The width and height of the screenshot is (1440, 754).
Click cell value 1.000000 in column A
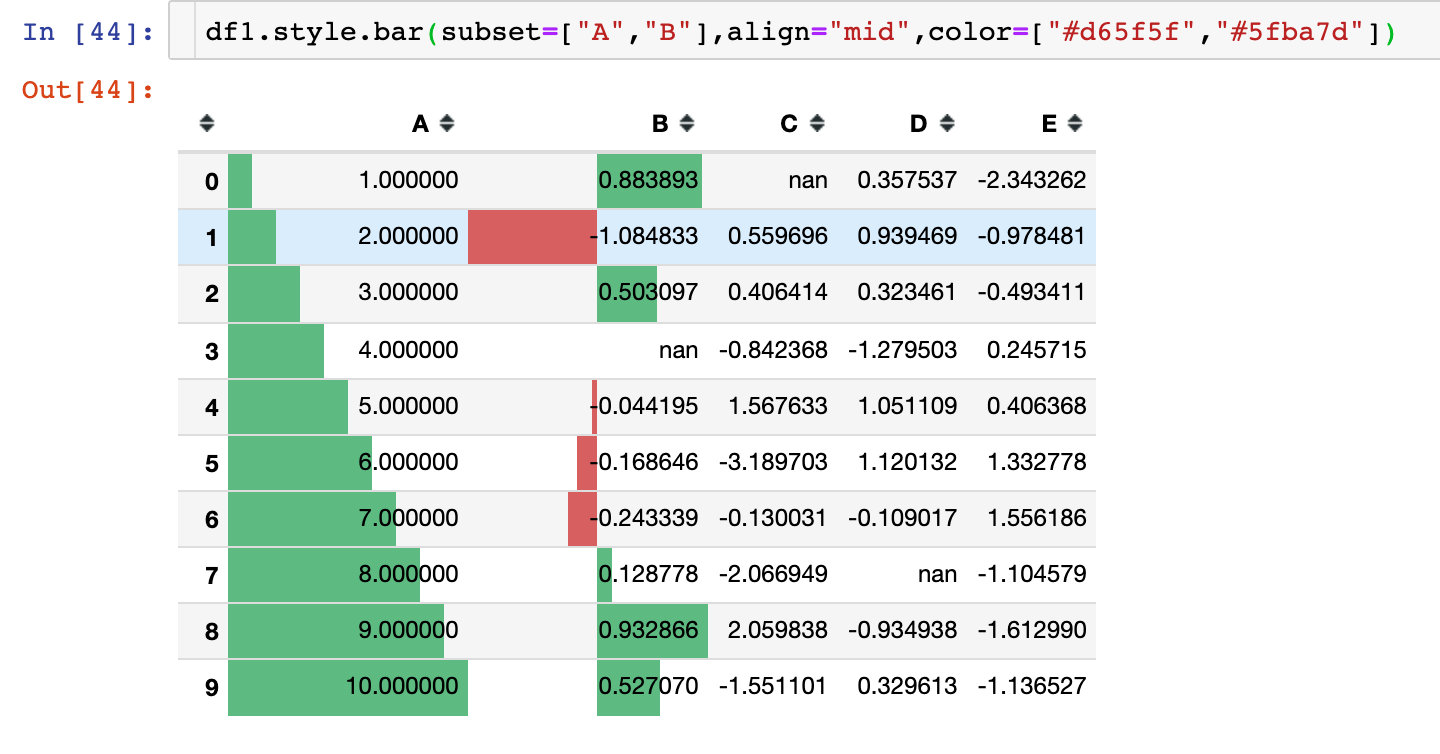pos(408,180)
